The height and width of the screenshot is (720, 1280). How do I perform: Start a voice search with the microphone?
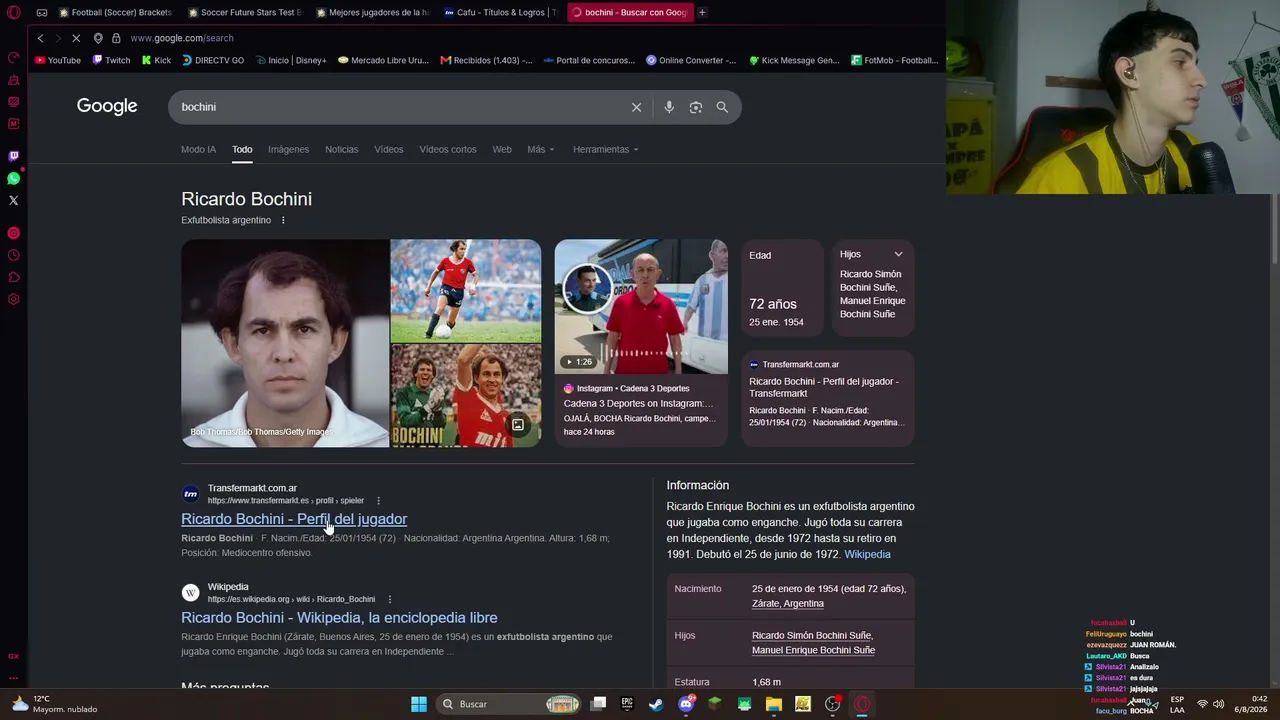(x=669, y=107)
